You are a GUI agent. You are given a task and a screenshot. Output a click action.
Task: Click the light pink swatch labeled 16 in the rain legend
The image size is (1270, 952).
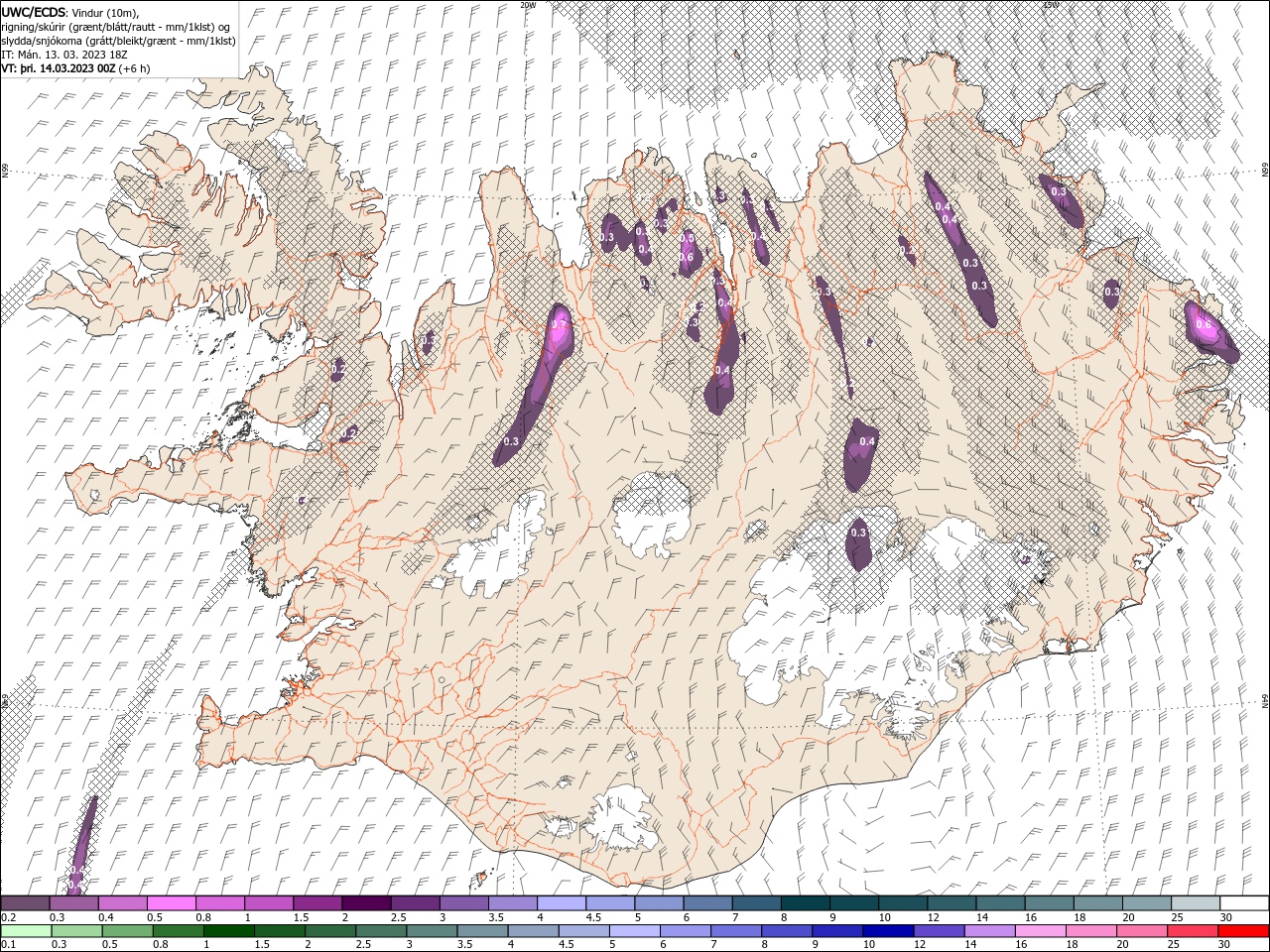1039,931
